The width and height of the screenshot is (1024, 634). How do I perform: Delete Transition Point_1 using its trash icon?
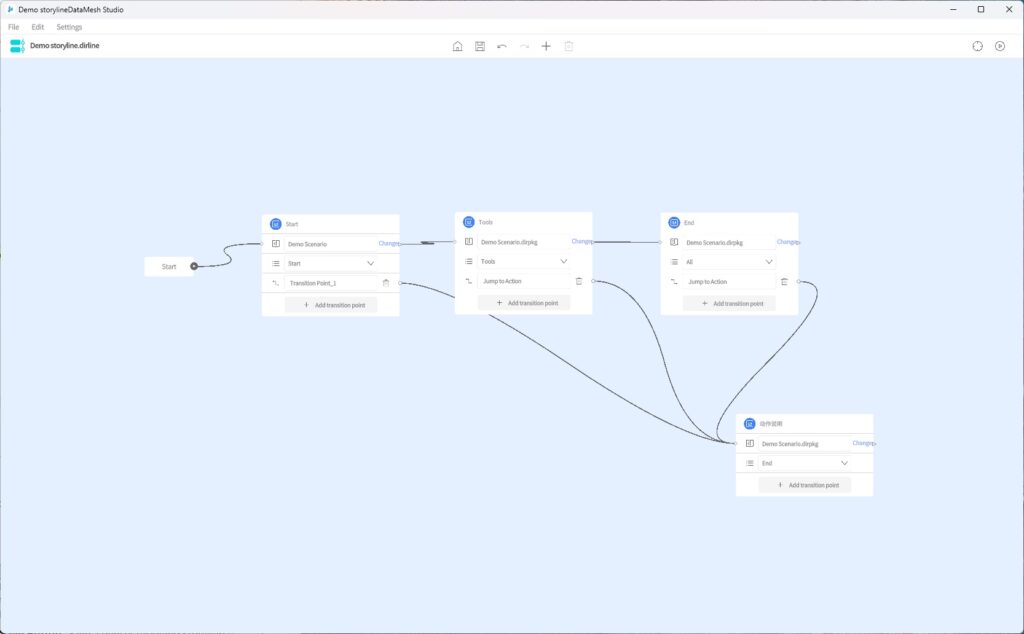tap(386, 282)
